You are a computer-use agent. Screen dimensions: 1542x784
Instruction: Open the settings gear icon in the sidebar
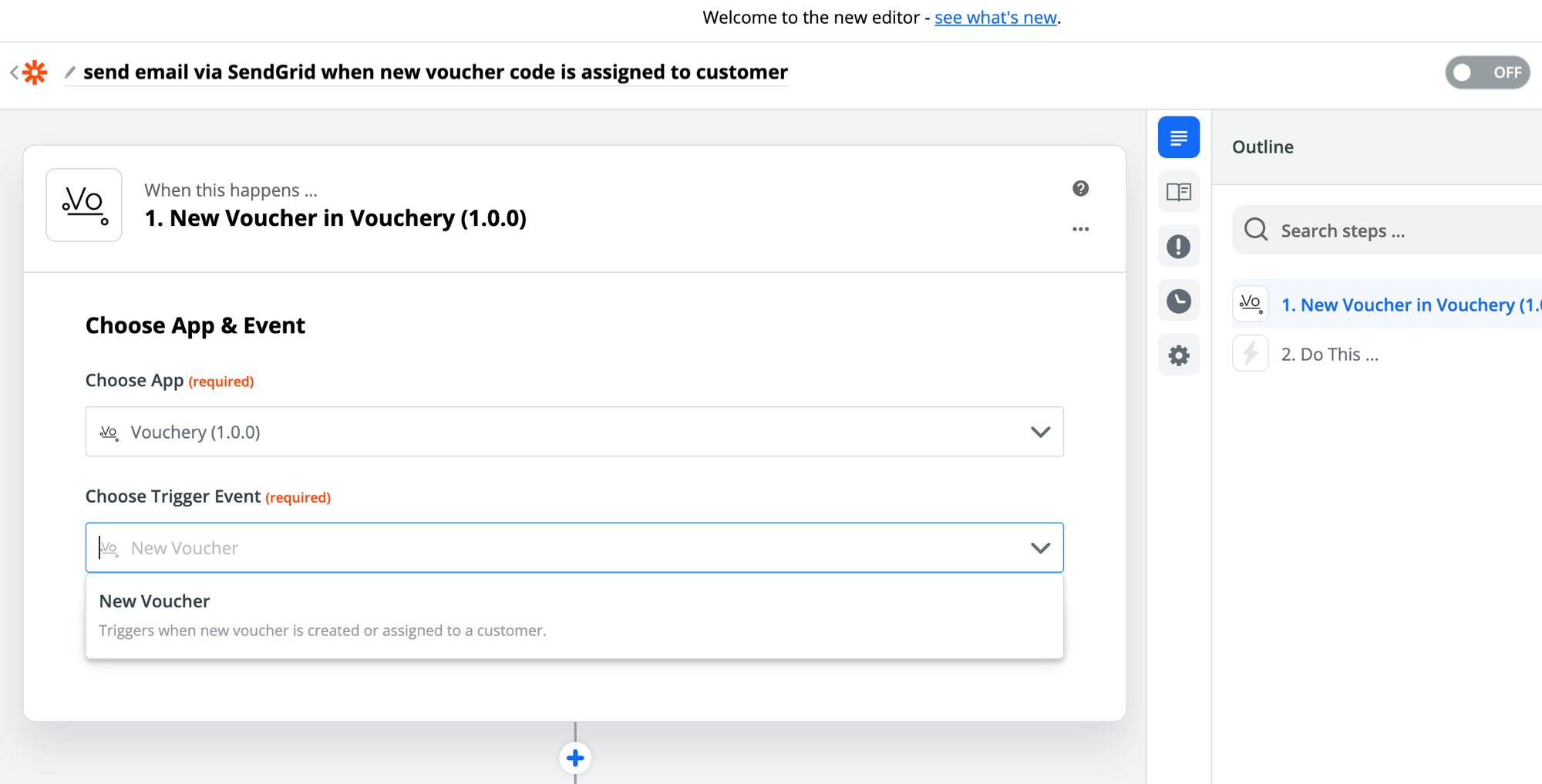pyautogui.click(x=1178, y=355)
